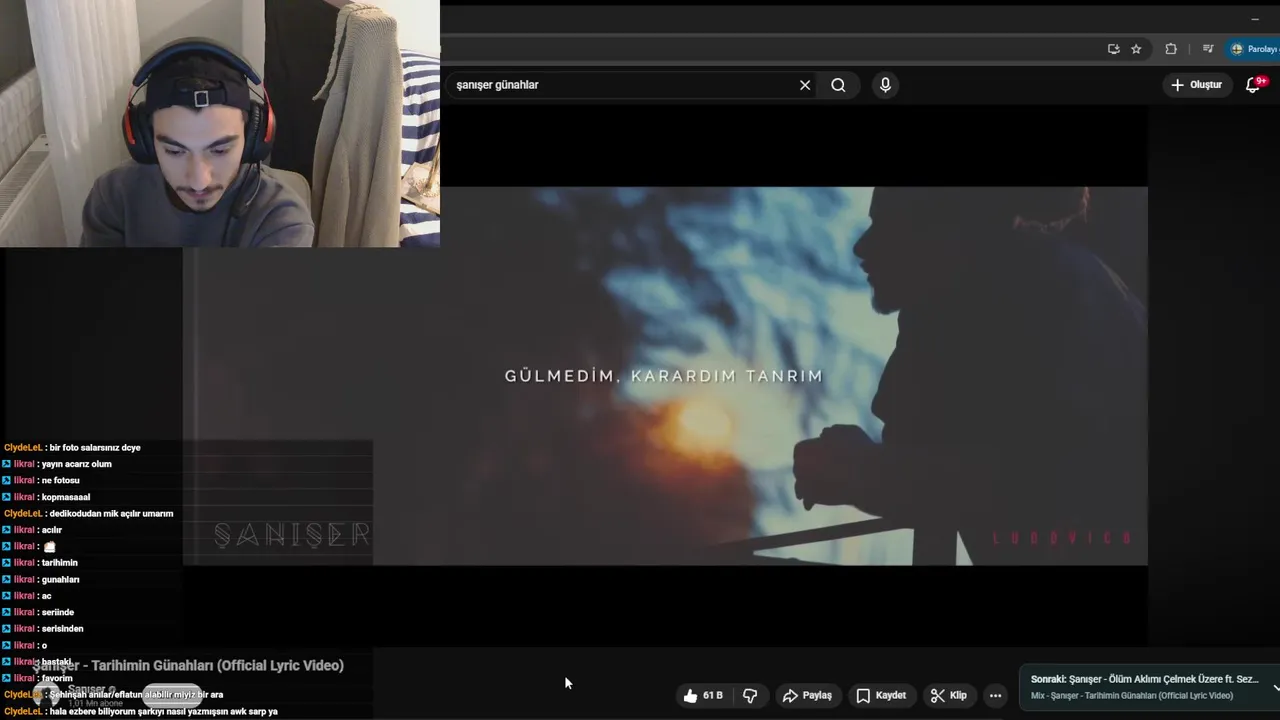Click chat message 'ne fotosu'

[60, 480]
